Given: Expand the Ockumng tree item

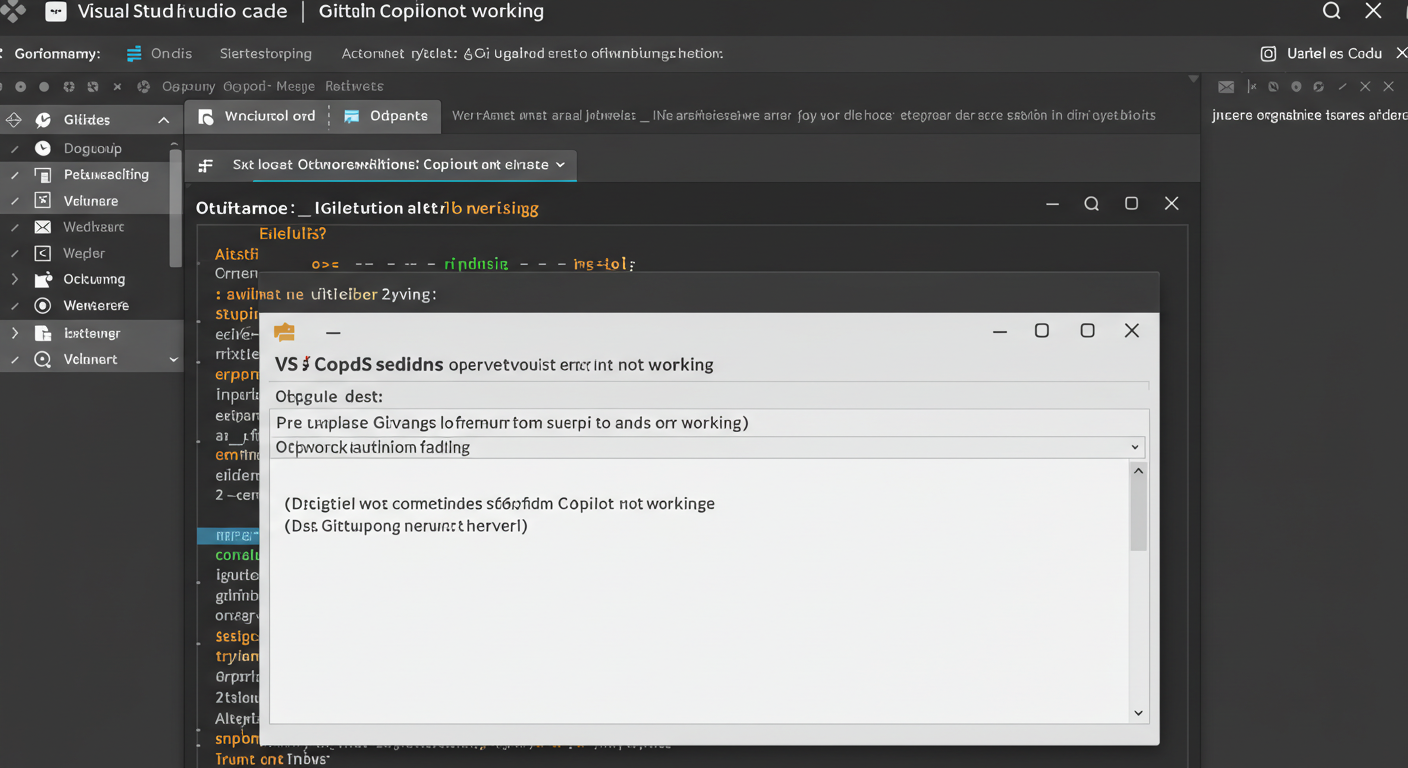Looking at the screenshot, I should point(15,280).
